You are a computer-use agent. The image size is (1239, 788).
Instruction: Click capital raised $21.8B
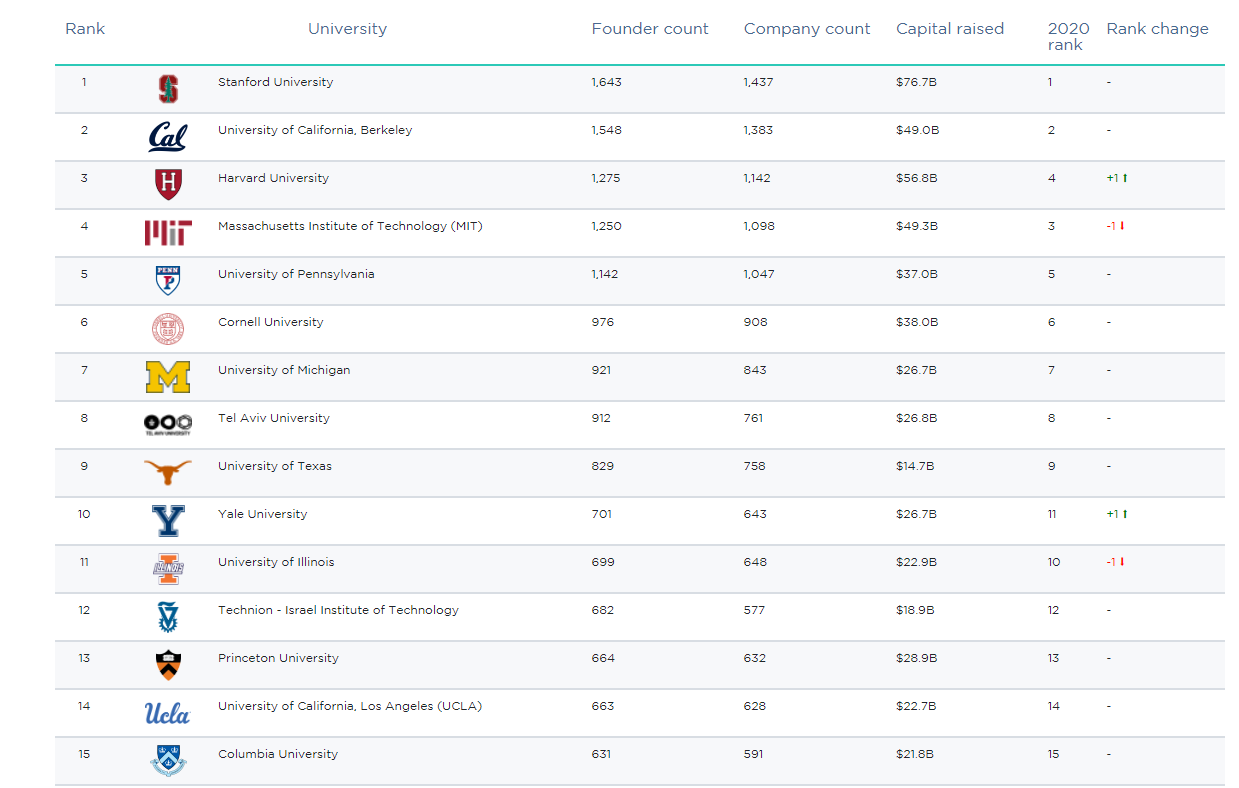[x=917, y=754]
